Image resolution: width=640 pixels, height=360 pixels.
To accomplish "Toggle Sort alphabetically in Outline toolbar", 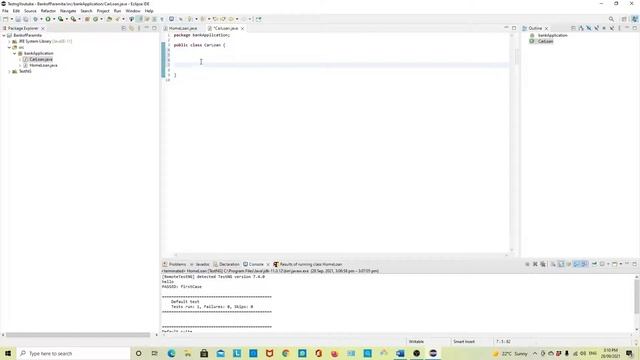I will (581, 29).
